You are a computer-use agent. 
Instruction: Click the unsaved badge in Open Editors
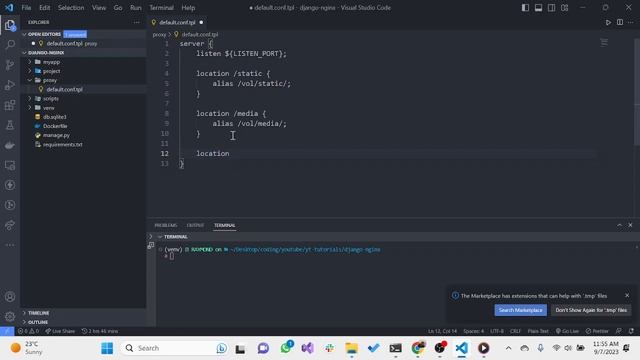(75, 34)
